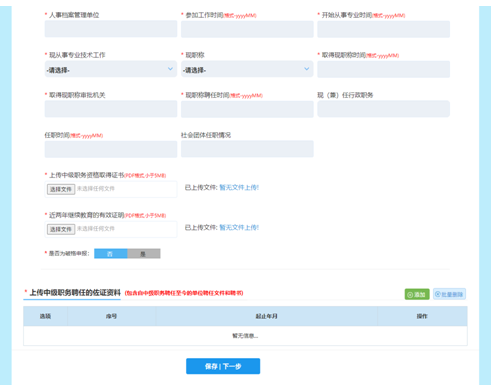Set 是否为破格申报 to 是
491x385 pixels.
pos(144,254)
